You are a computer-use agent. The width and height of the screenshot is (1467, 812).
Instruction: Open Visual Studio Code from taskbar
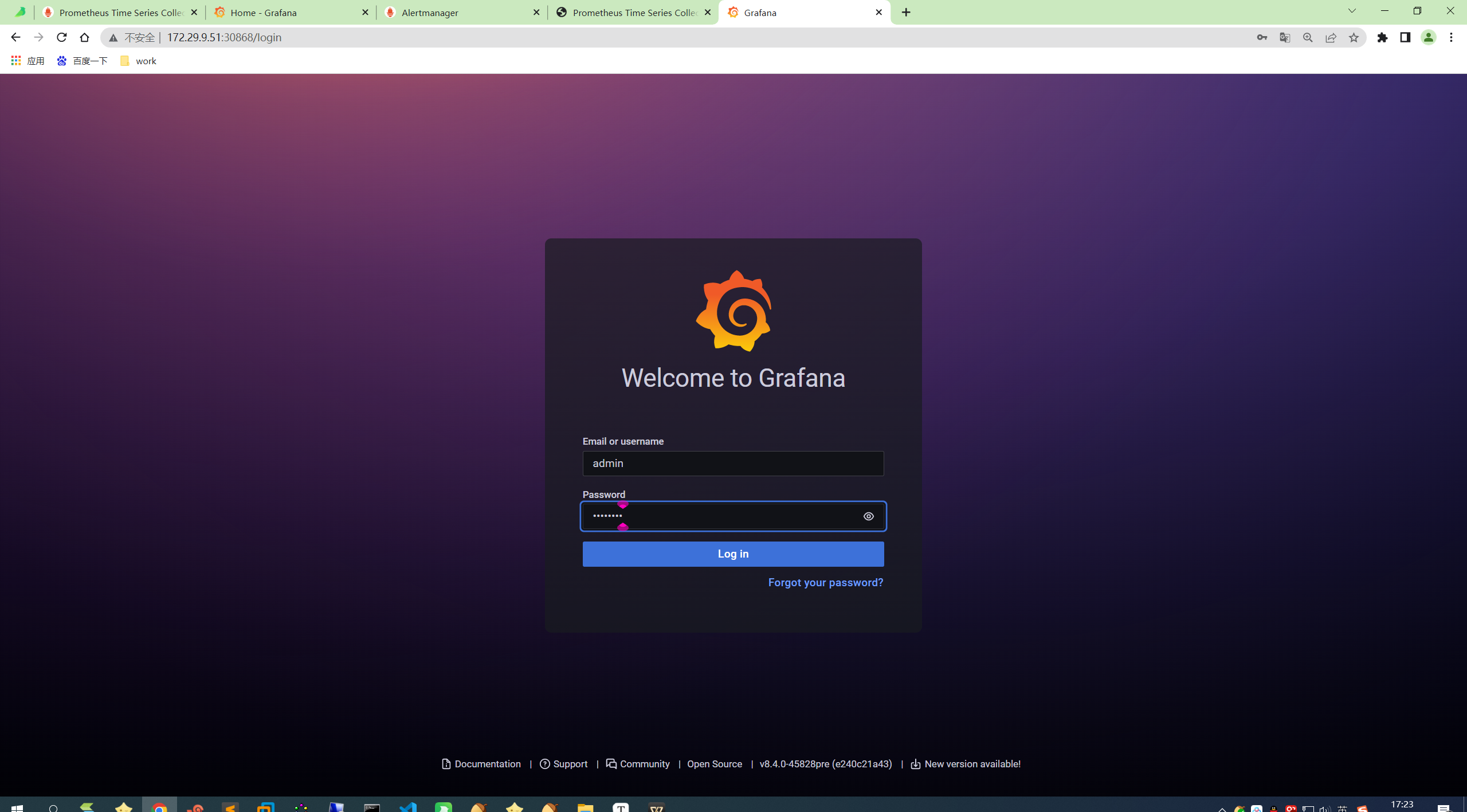click(x=407, y=806)
